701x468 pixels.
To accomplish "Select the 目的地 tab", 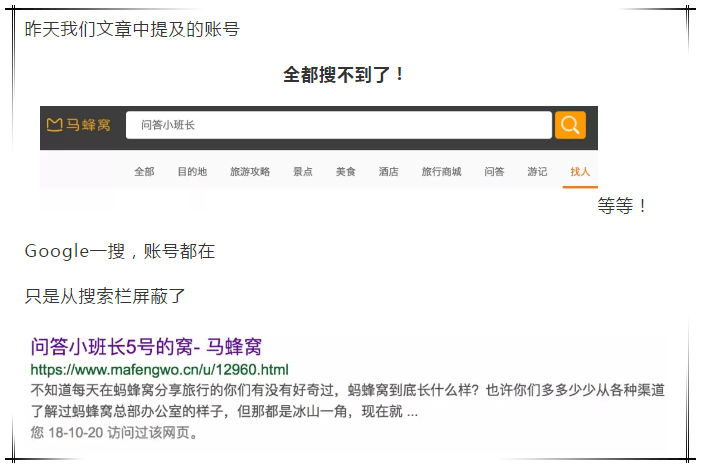I will [192, 172].
